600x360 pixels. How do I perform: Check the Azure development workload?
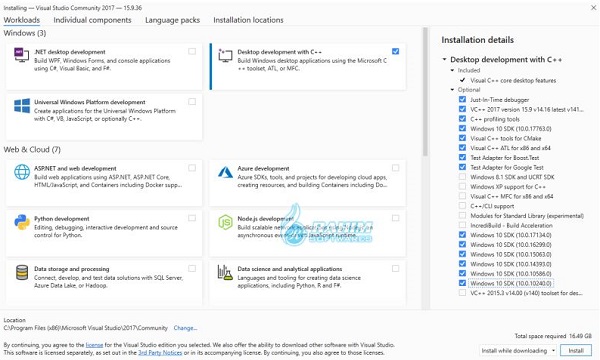tap(396, 168)
